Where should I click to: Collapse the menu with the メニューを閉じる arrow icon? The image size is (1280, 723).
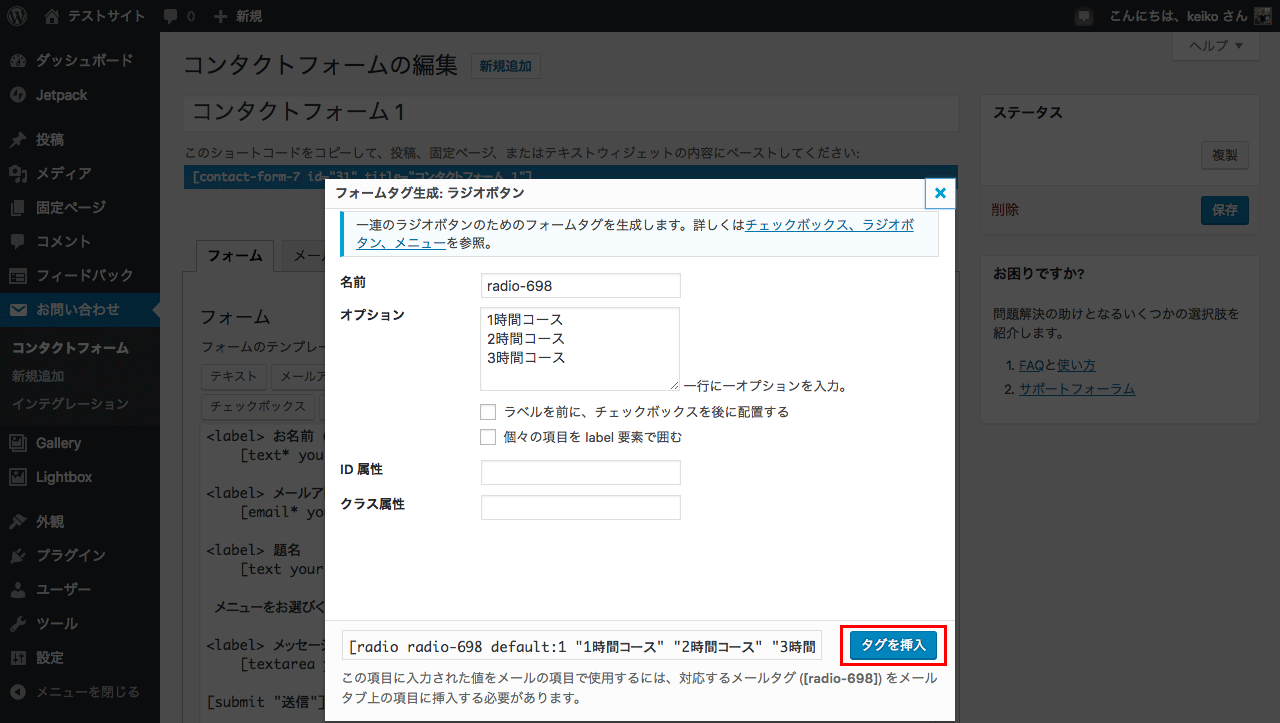coord(18,691)
